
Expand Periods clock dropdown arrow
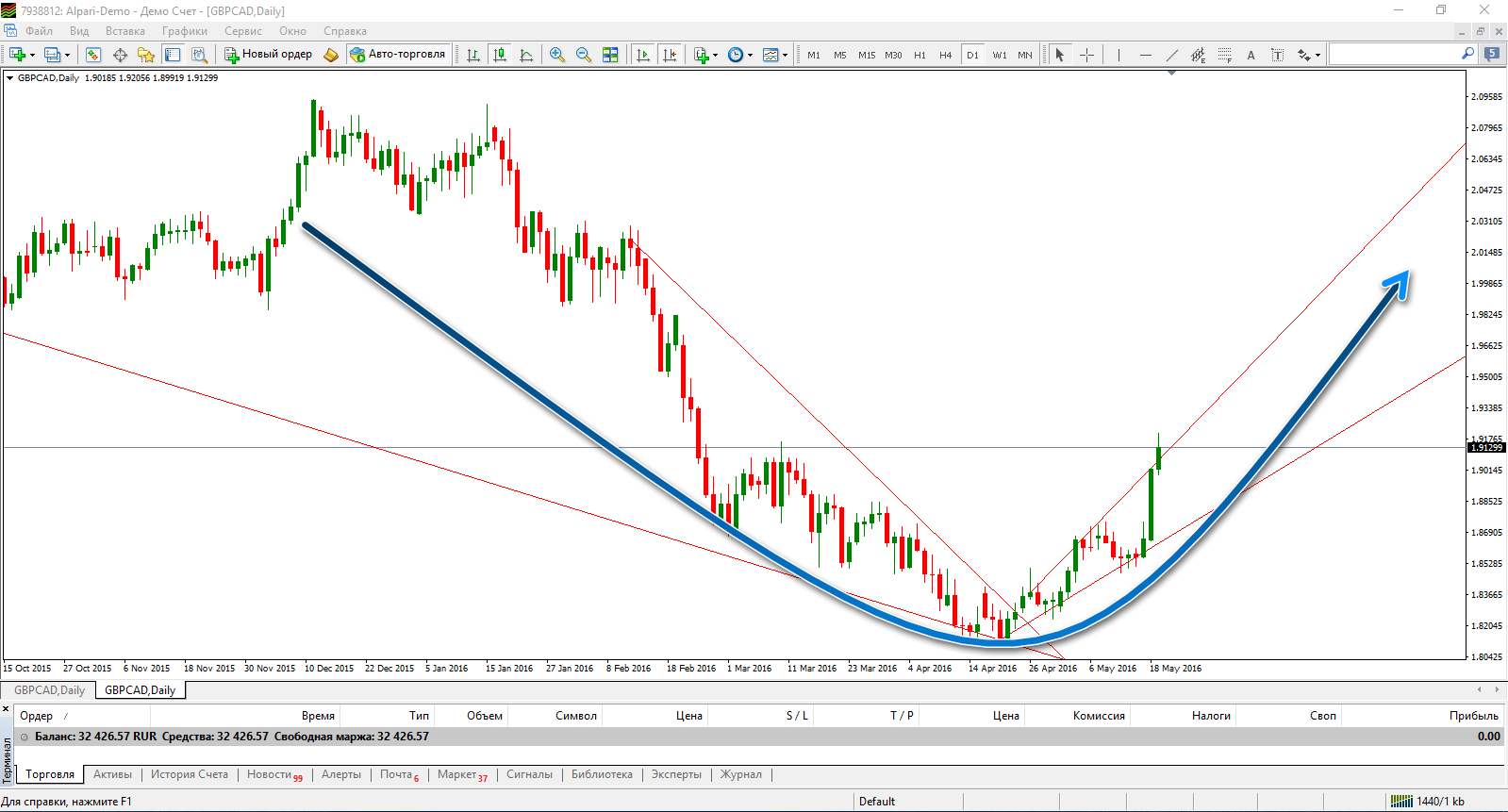750,55
